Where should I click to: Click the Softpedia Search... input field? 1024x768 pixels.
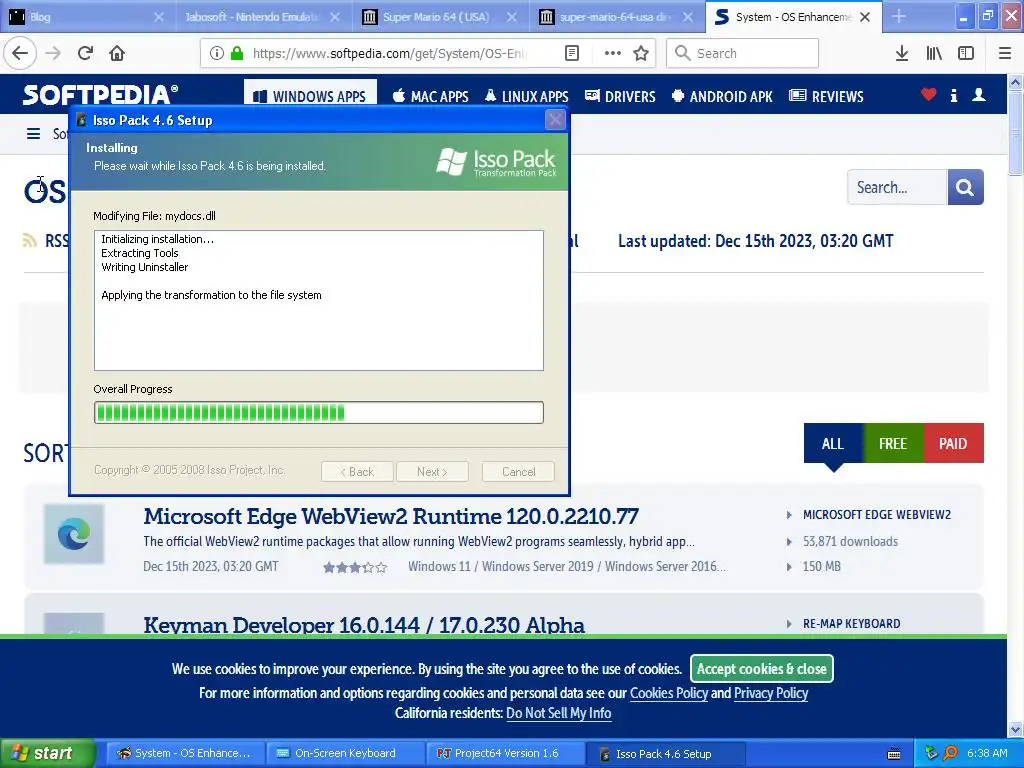pyautogui.click(x=897, y=187)
